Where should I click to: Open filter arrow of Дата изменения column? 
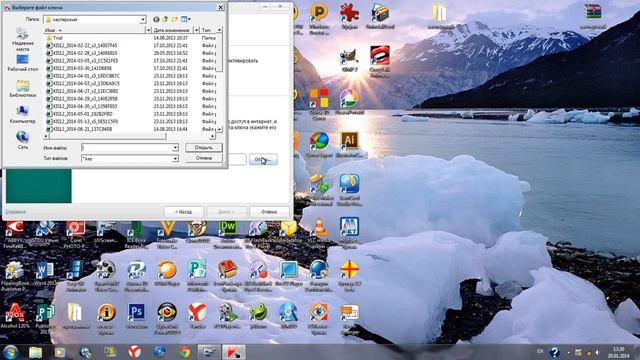click(x=196, y=30)
